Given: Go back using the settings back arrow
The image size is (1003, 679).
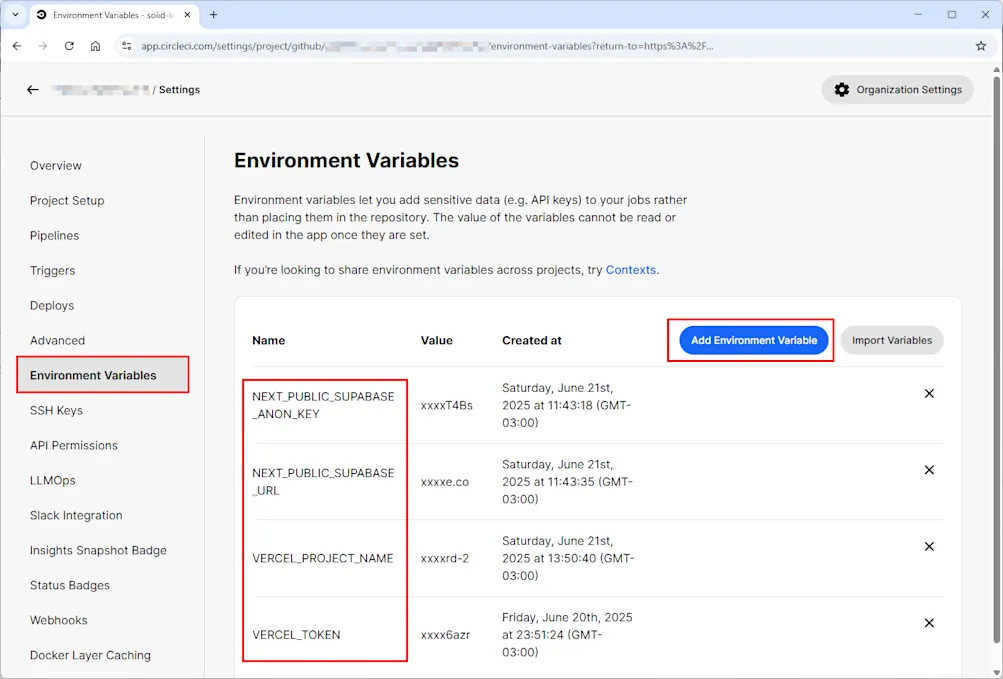Looking at the screenshot, I should pyautogui.click(x=32, y=89).
